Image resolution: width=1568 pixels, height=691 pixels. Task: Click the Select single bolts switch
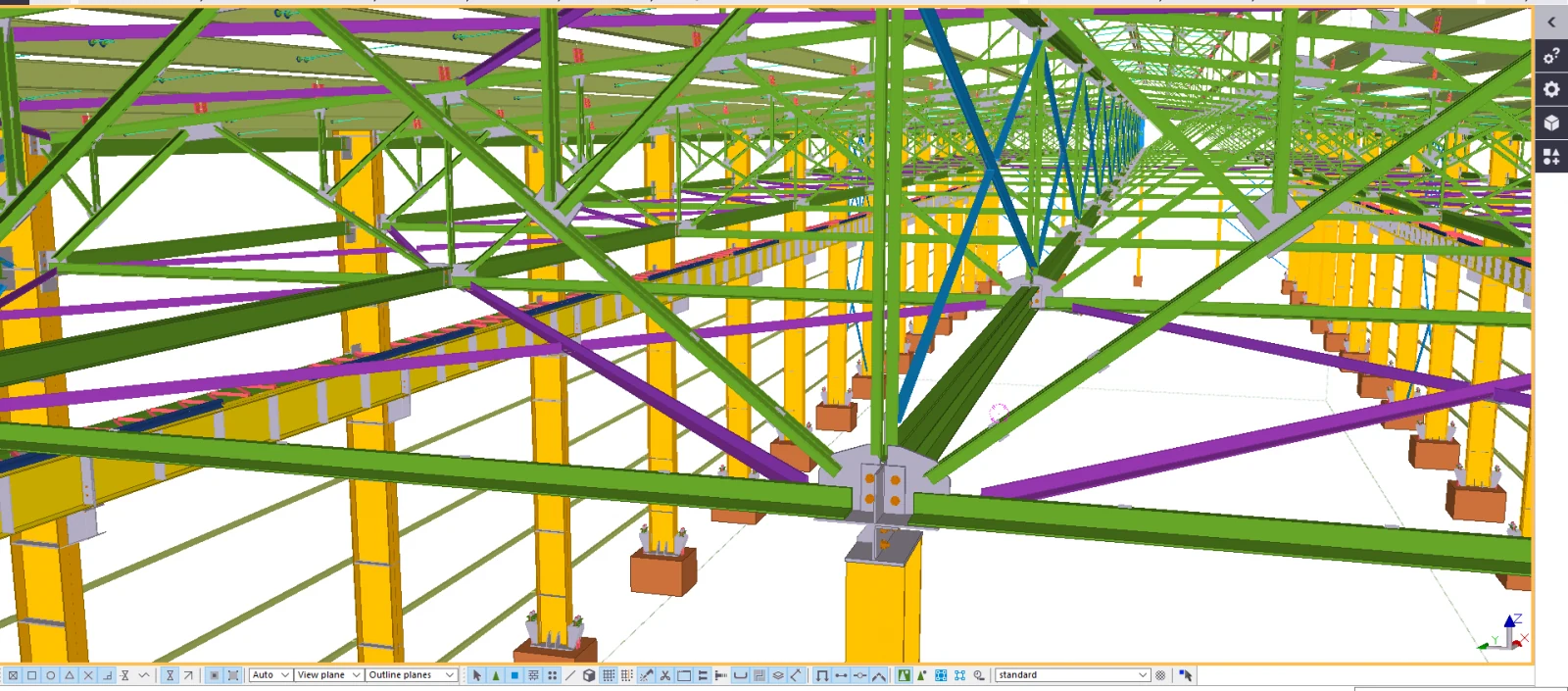721,675
